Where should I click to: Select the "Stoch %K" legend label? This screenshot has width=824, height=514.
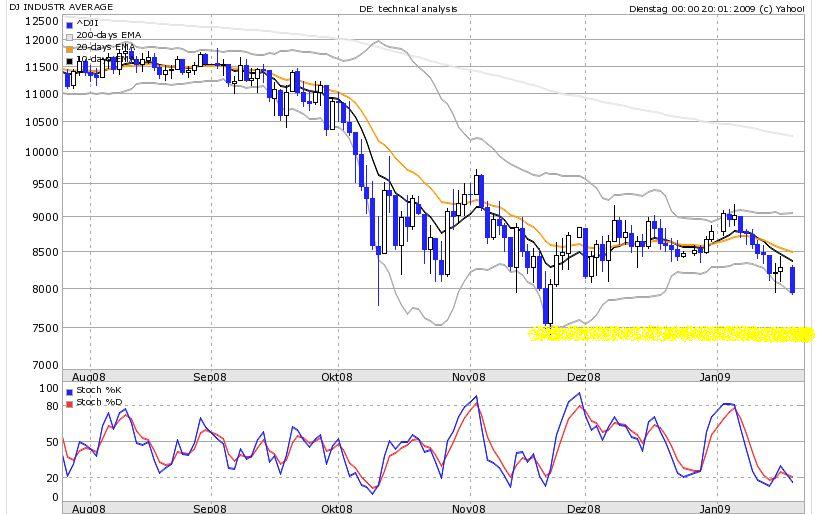tap(99, 390)
